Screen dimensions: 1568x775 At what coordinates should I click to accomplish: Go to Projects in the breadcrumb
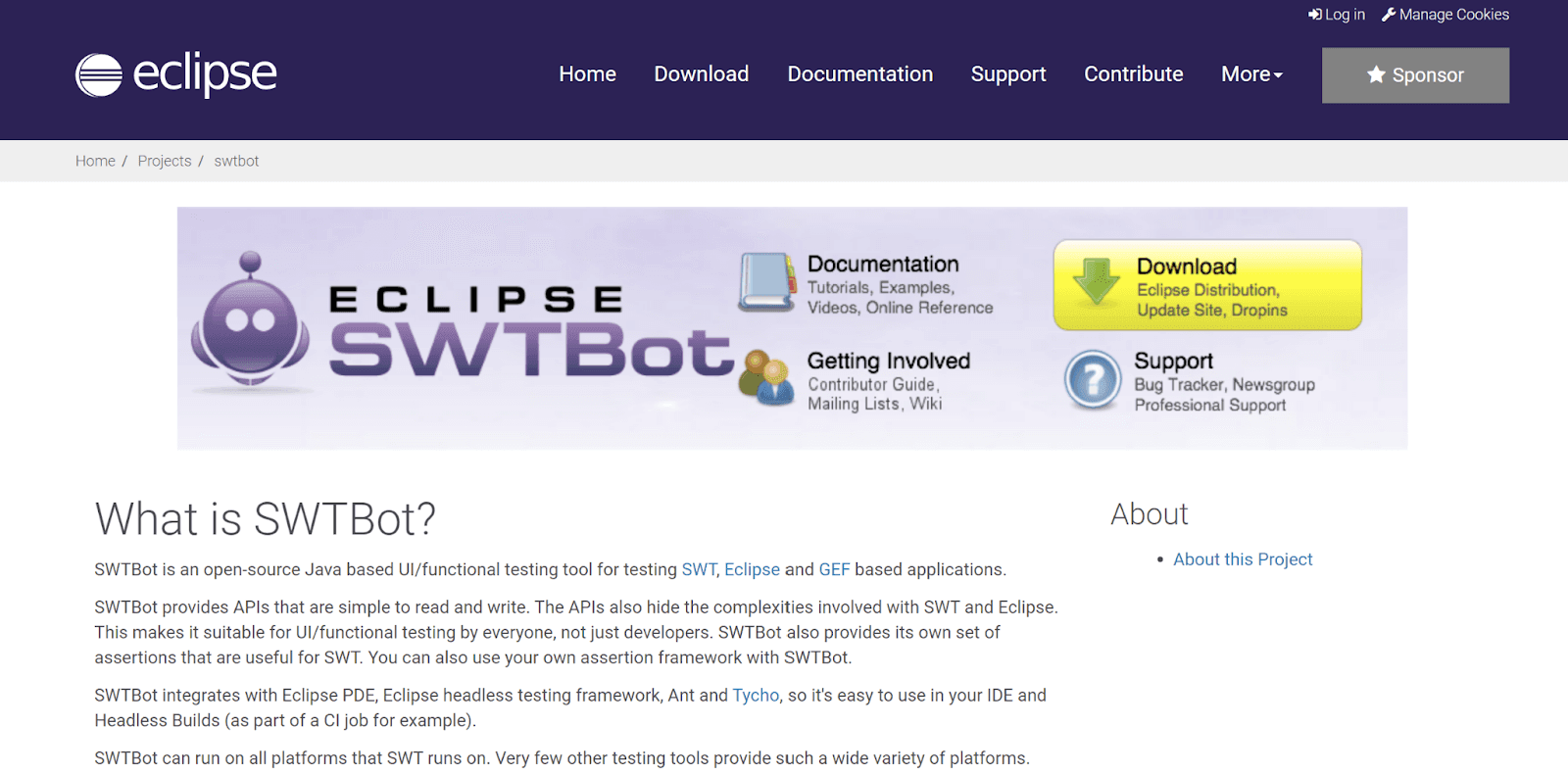[165, 161]
